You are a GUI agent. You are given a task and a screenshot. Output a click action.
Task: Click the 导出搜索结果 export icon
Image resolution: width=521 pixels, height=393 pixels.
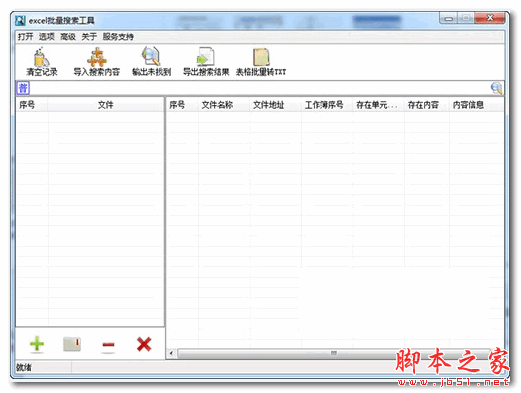tap(206, 57)
